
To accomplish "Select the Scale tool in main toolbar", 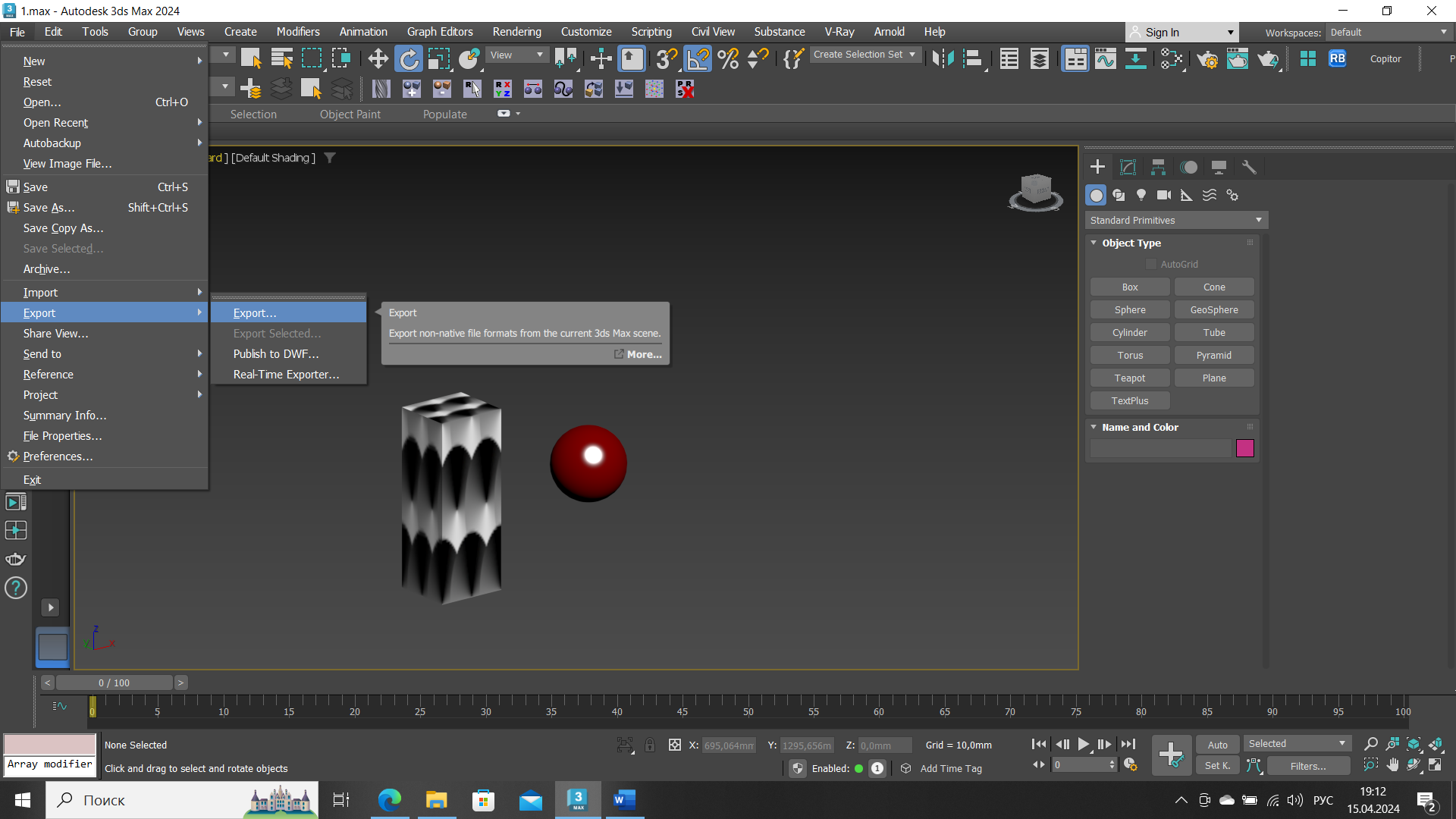I will tap(439, 58).
